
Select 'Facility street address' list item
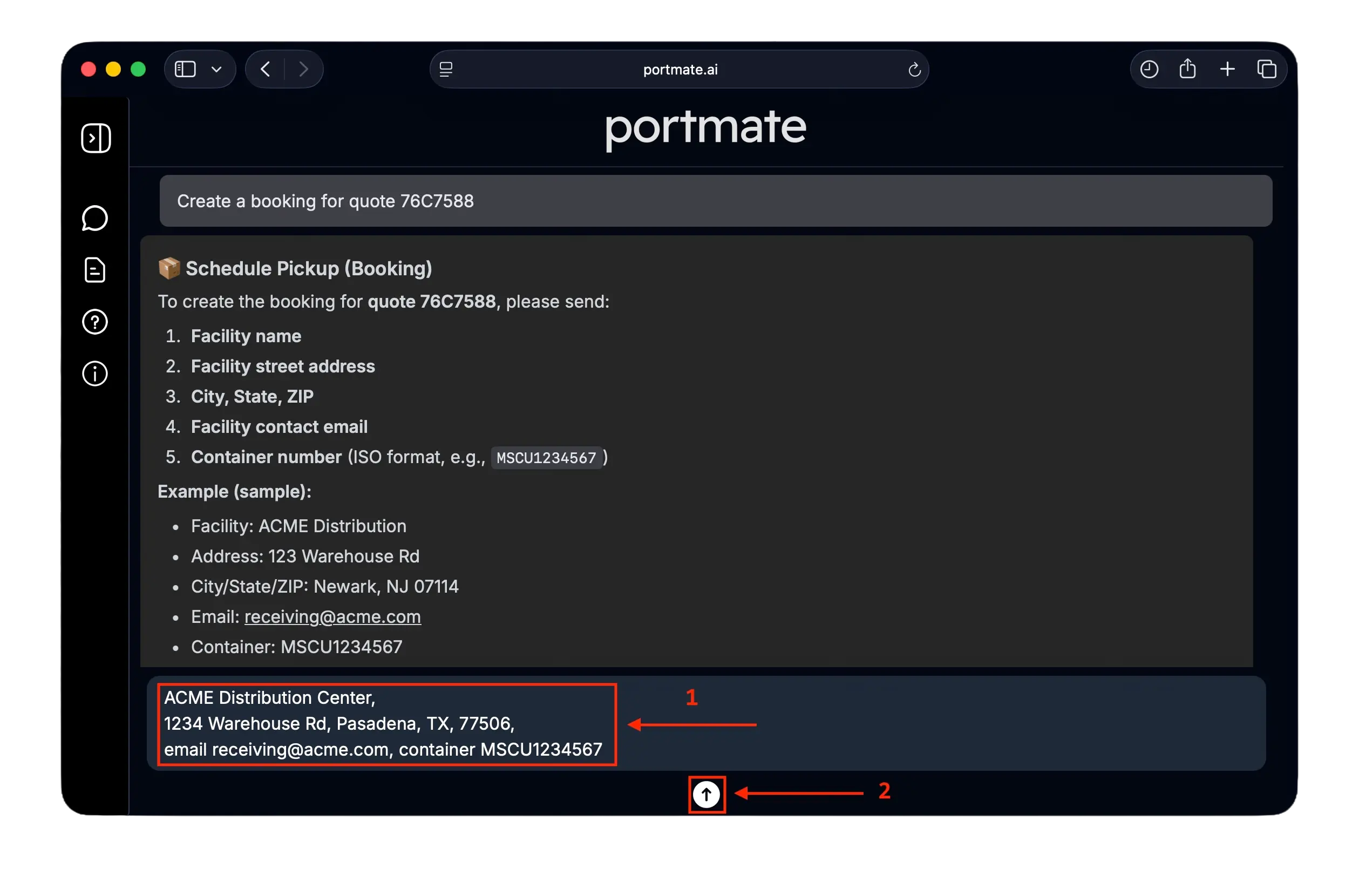283,366
